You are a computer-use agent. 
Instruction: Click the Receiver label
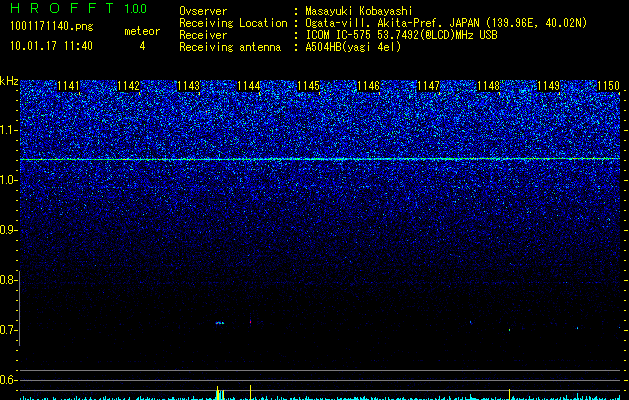[203, 35]
